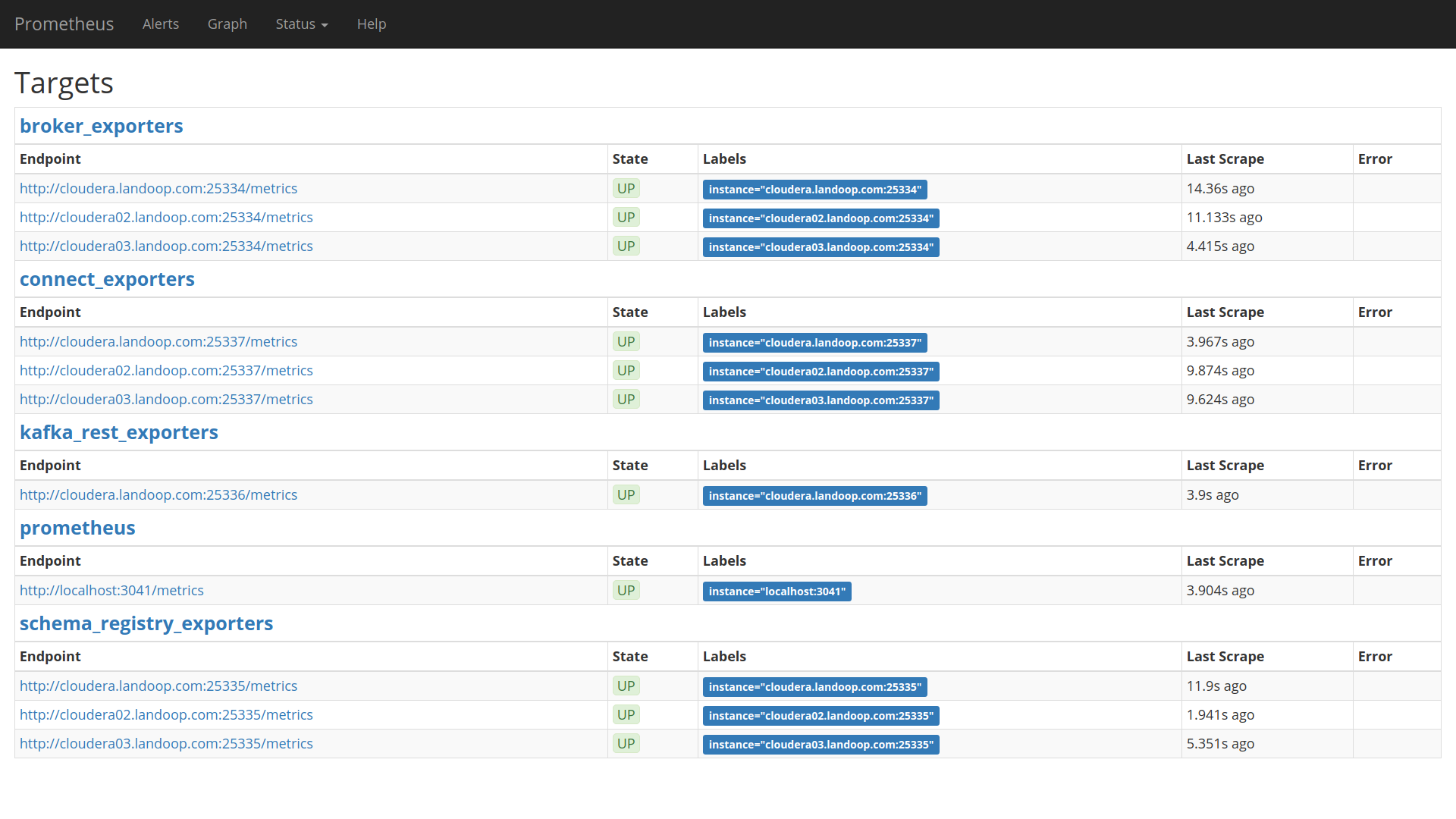Viewport: 1456px width, 819px height.
Task: Click broker_exporters section header
Action: 101,125
